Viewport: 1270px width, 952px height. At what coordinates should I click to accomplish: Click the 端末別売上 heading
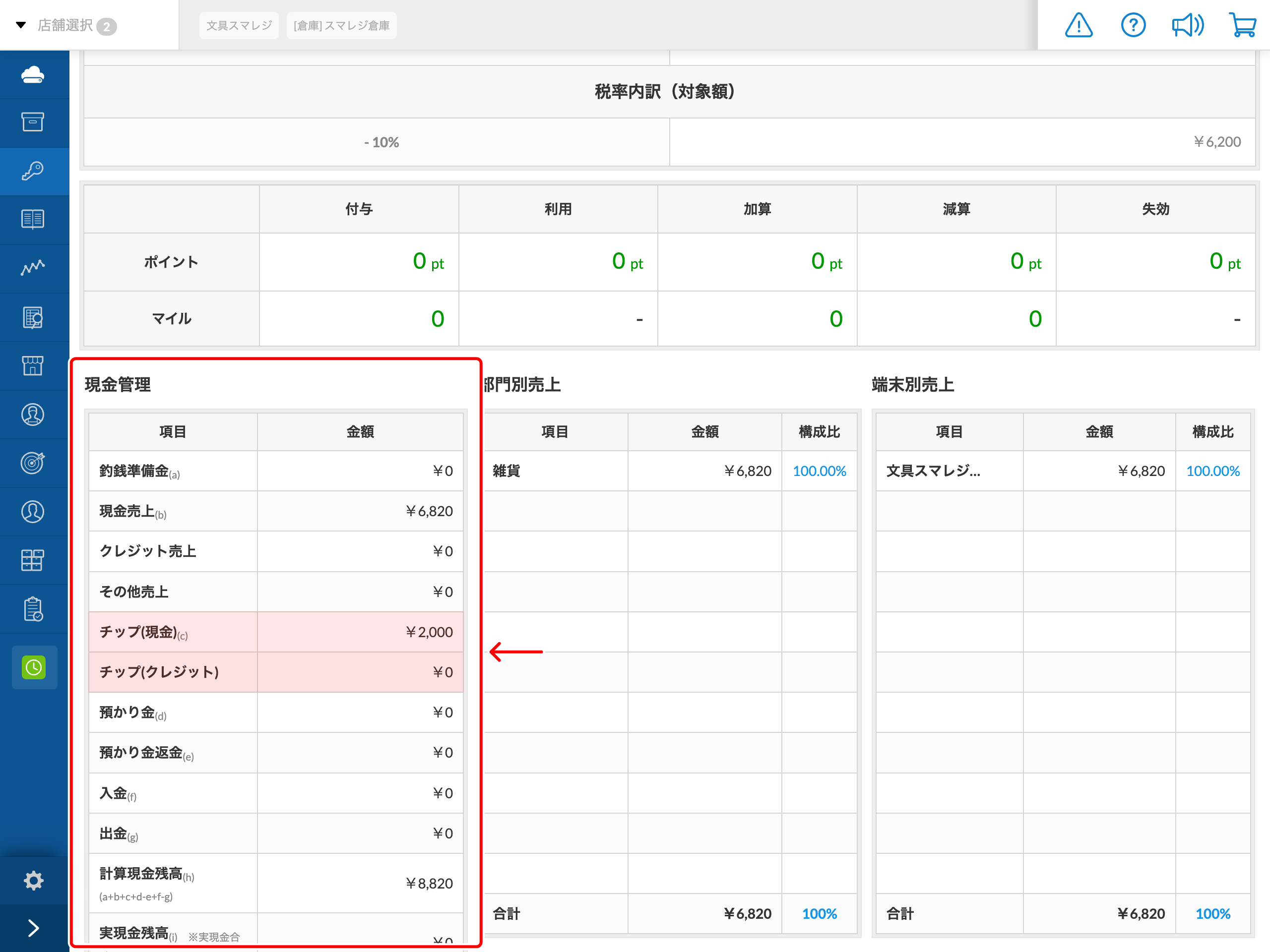point(913,384)
